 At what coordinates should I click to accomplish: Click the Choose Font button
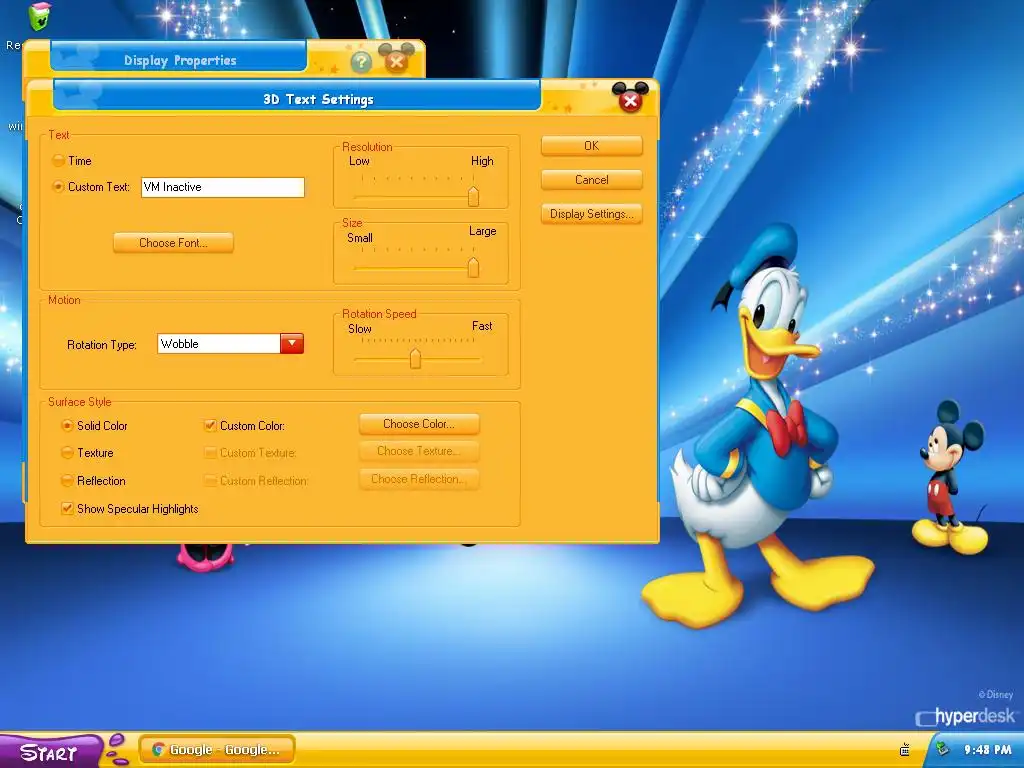[173, 243]
